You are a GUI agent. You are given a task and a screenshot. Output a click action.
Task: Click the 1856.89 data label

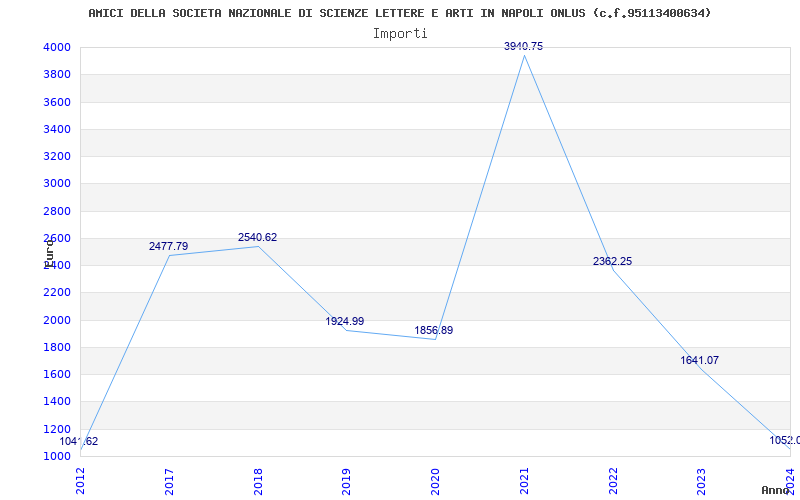click(x=433, y=330)
